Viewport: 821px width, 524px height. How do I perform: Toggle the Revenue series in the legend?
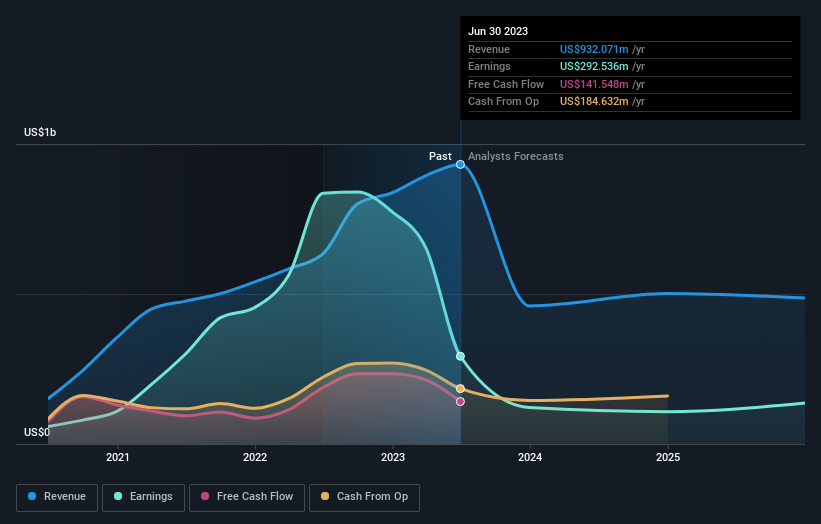[x=57, y=497]
